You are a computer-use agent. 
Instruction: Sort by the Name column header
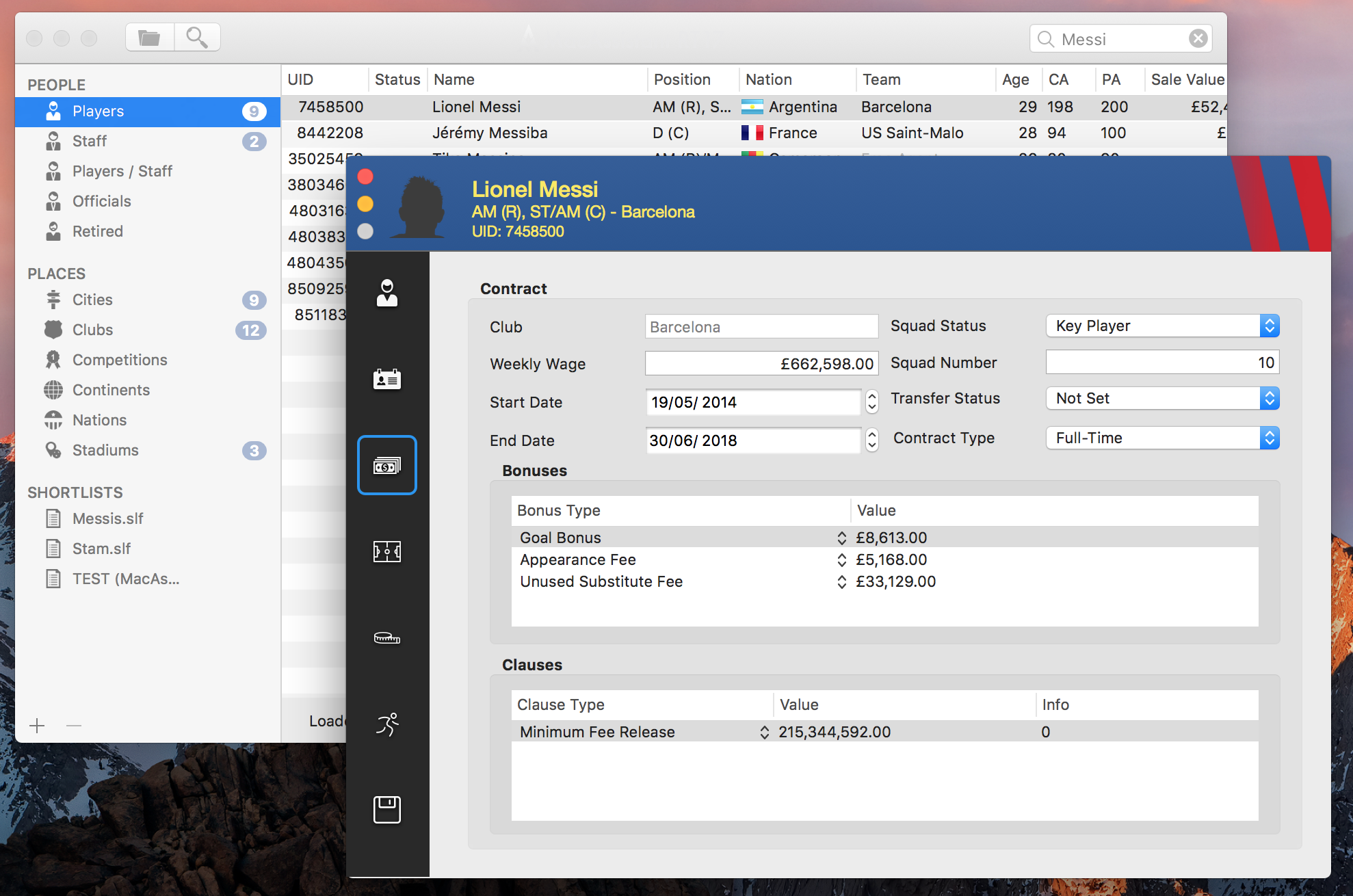(x=538, y=80)
